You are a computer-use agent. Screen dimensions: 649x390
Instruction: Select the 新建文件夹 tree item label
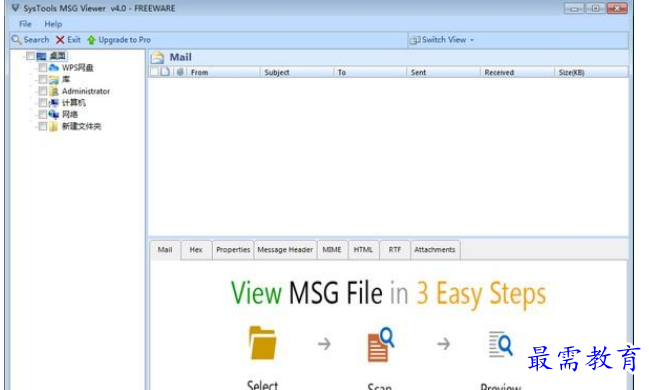point(82,126)
